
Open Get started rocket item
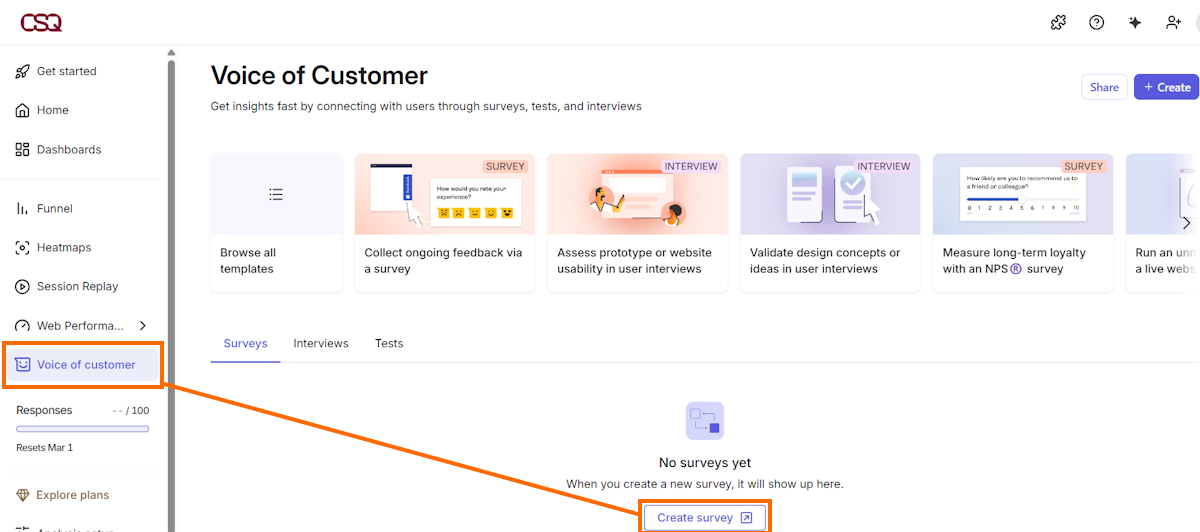point(66,71)
